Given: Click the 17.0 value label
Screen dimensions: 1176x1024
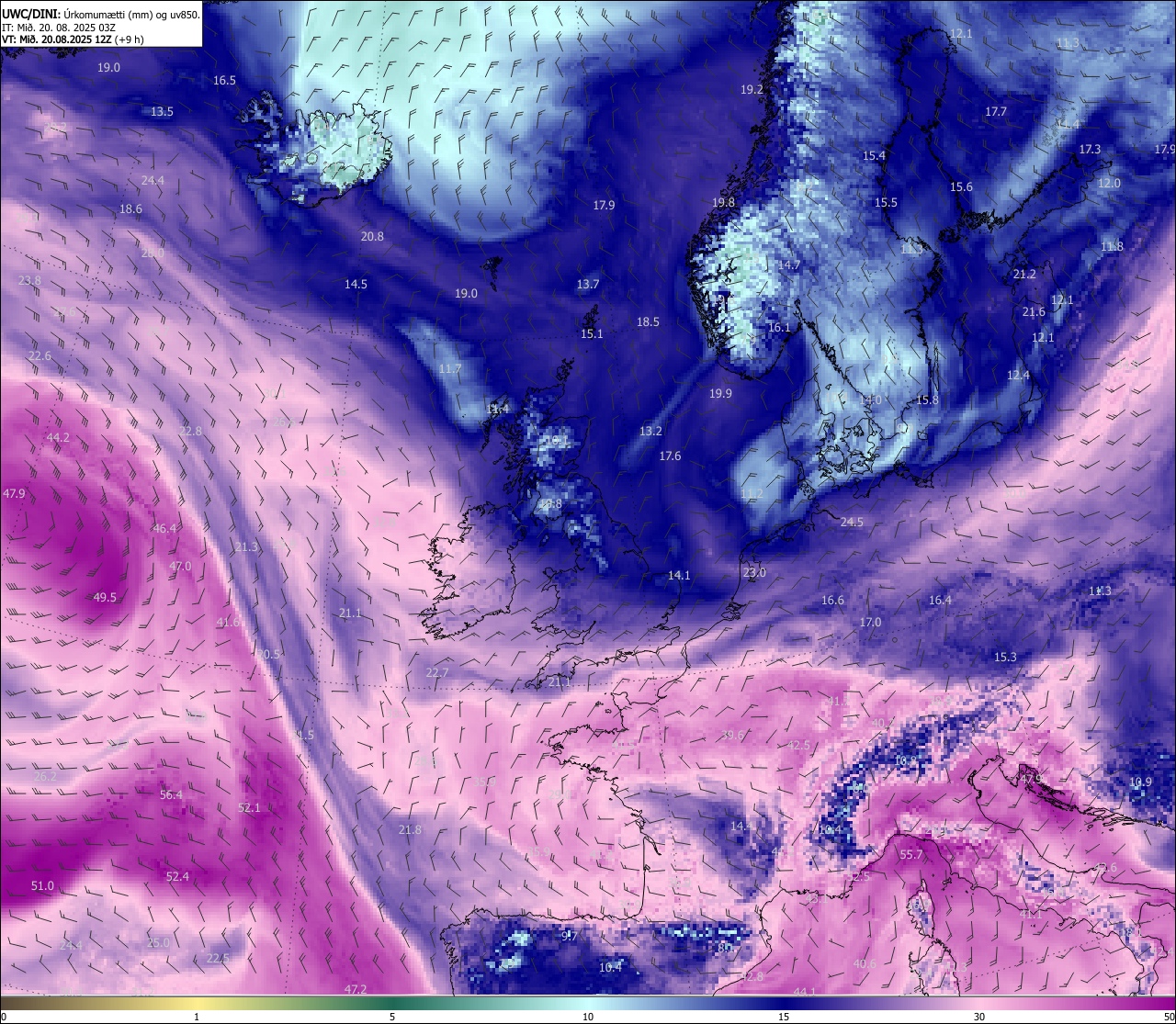Looking at the screenshot, I should pyautogui.click(x=870, y=623).
